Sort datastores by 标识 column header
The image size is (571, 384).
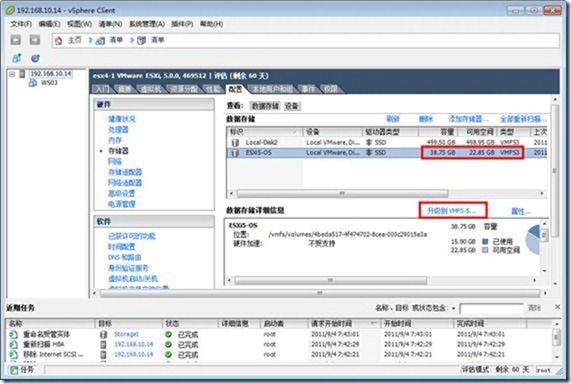coord(265,132)
